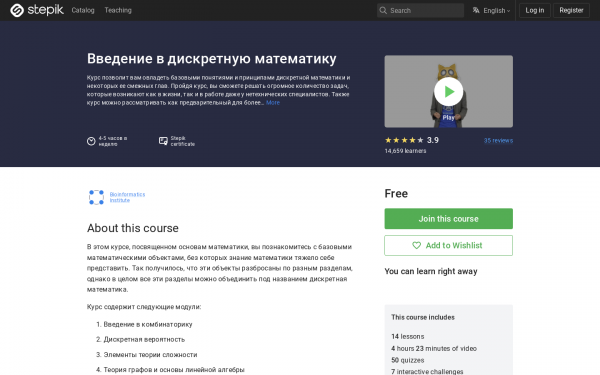Viewport: 600px width, 375px height.
Task: Click the 'About this course' heading
Action: pyautogui.click(x=133, y=228)
